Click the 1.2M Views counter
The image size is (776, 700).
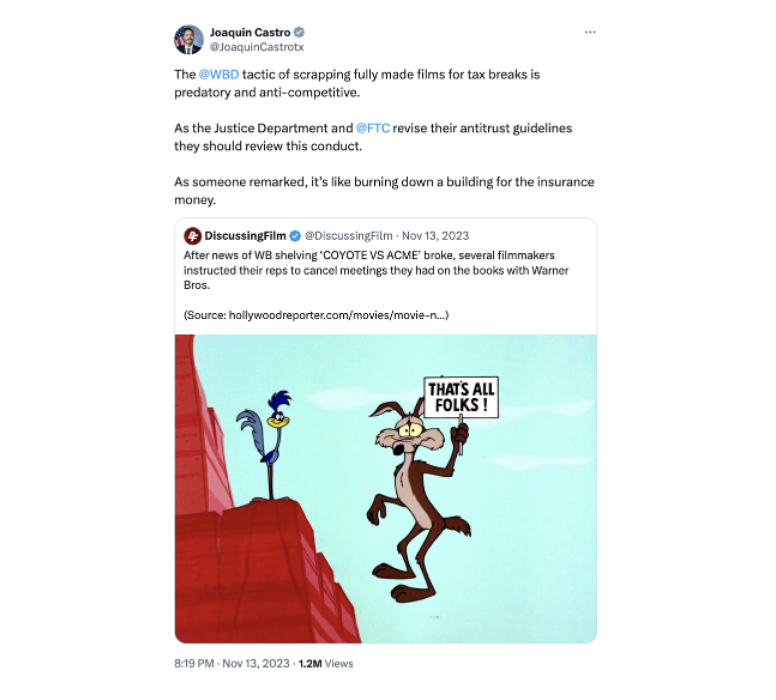pos(326,663)
